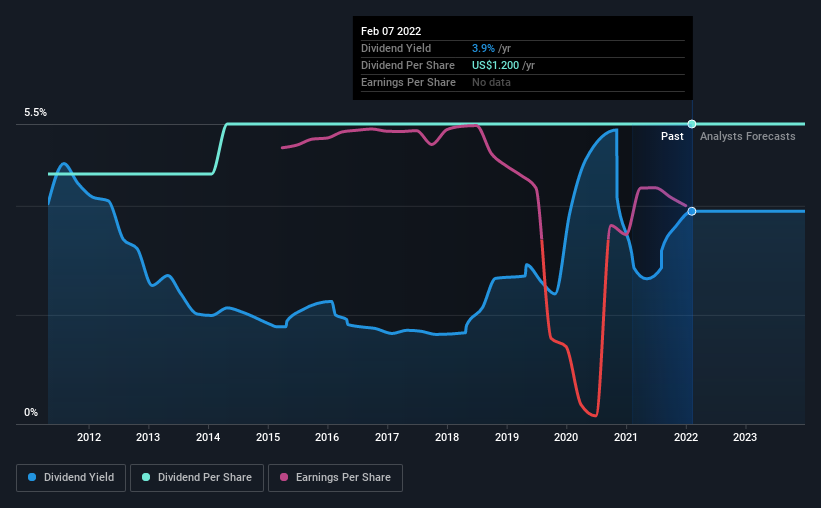Toggle the Dividend Yield legend button
This screenshot has height=508, width=821.
(71, 478)
